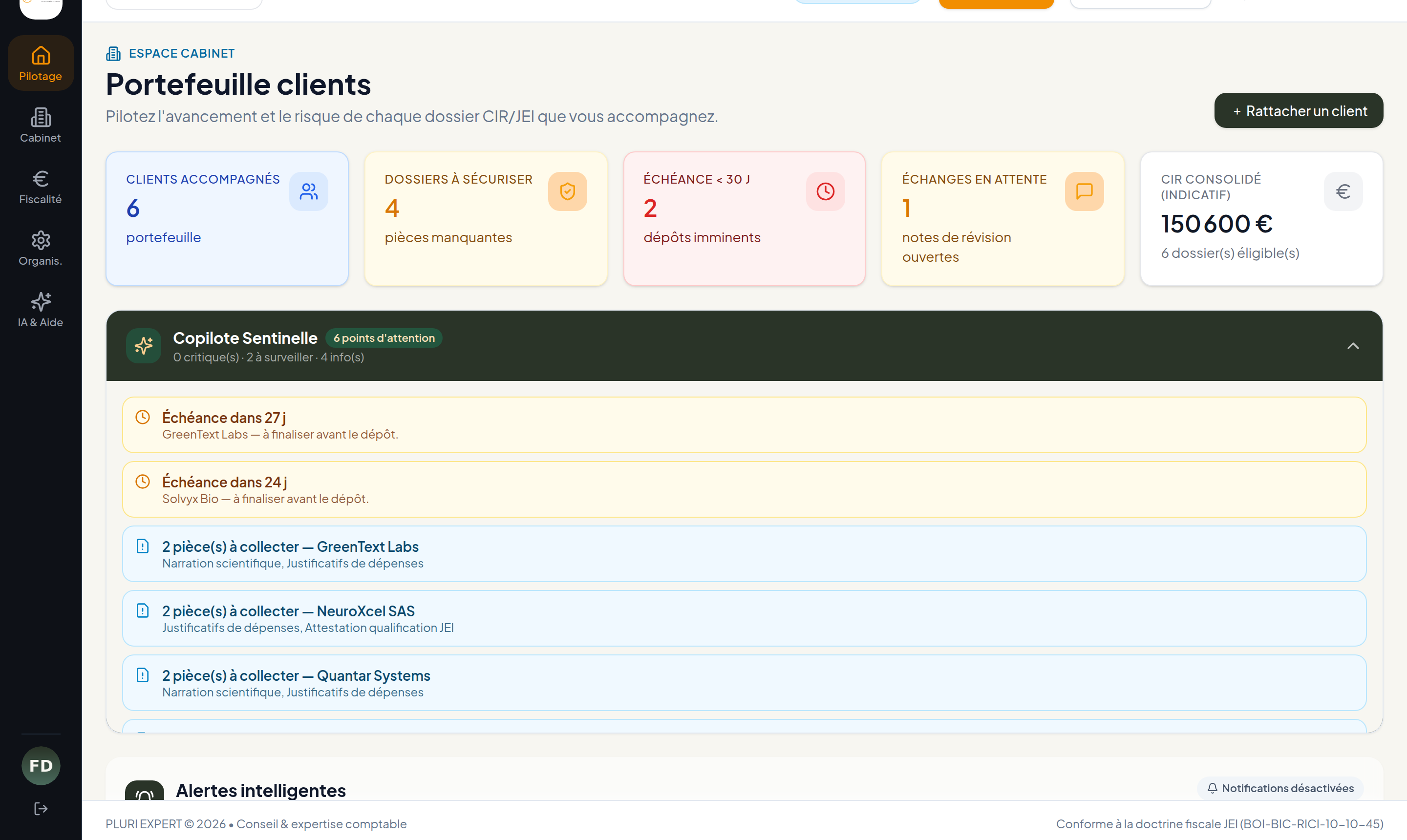
Task: Click the clock icon in Échéance < 30 J card
Action: 826,191
